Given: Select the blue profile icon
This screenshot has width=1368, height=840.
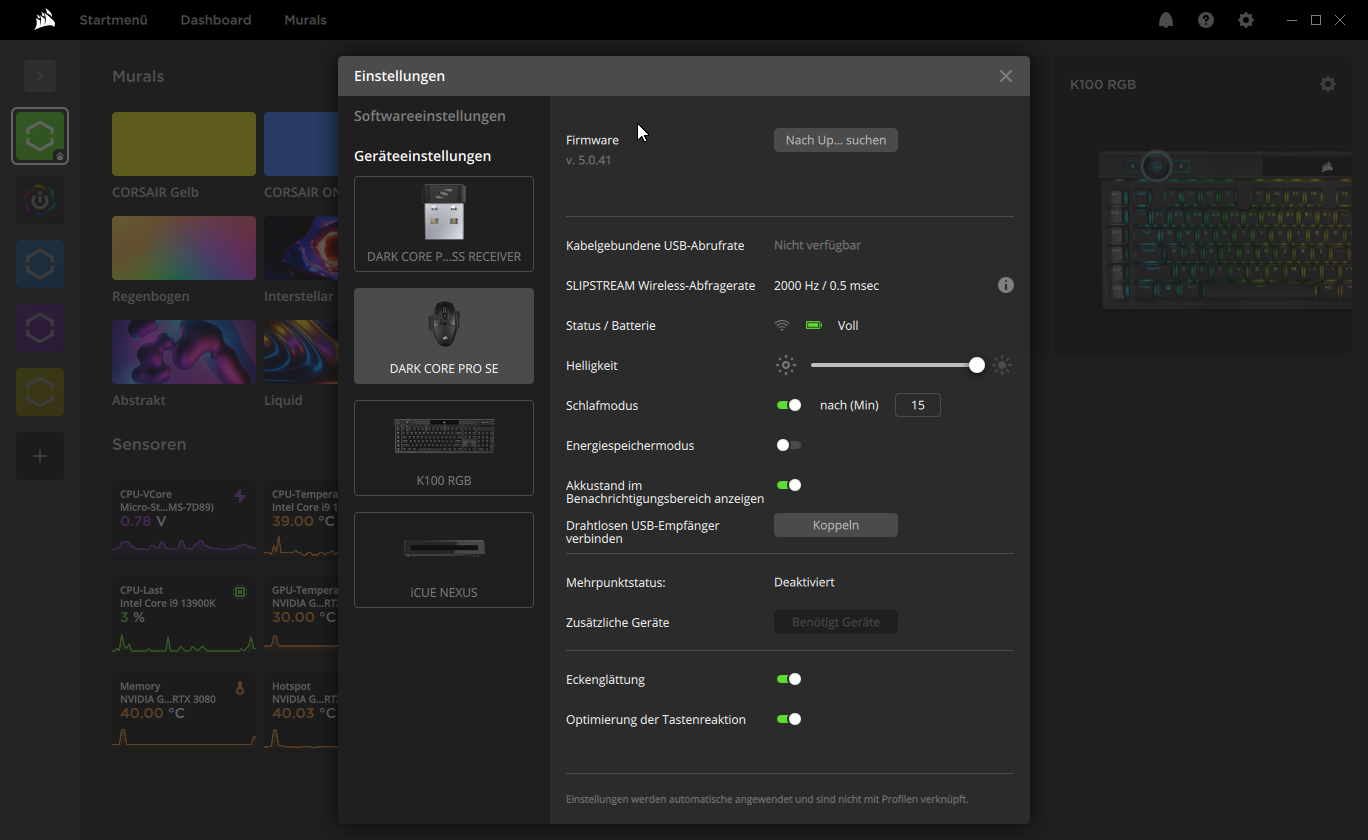Looking at the screenshot, I should click(40, 264).
